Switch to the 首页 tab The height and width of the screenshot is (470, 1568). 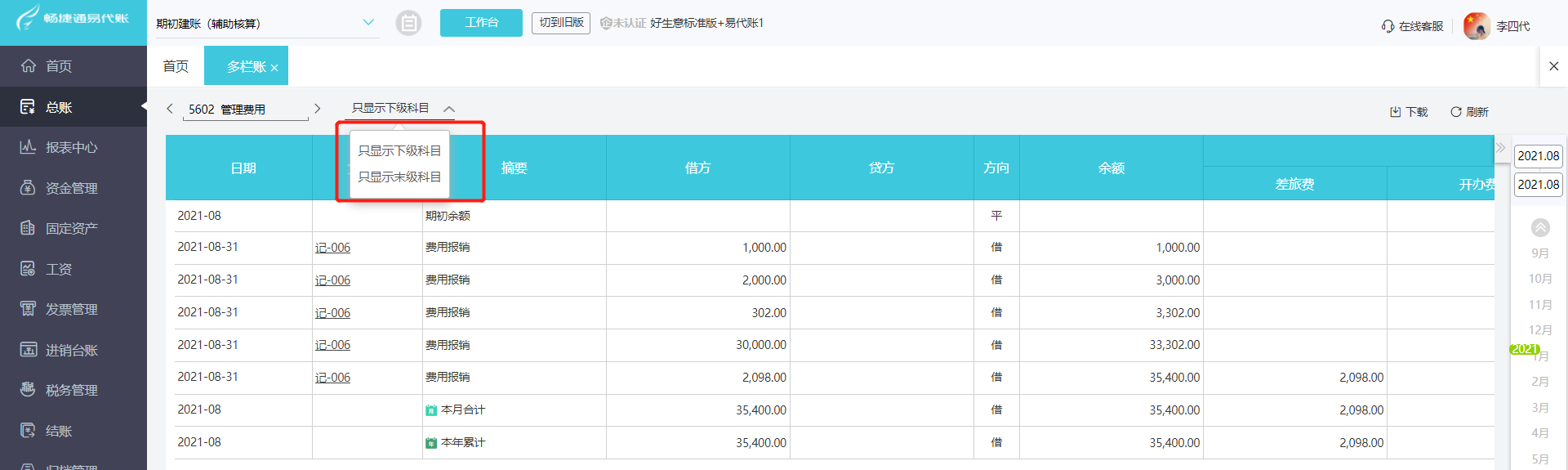(x=176, y=66)
